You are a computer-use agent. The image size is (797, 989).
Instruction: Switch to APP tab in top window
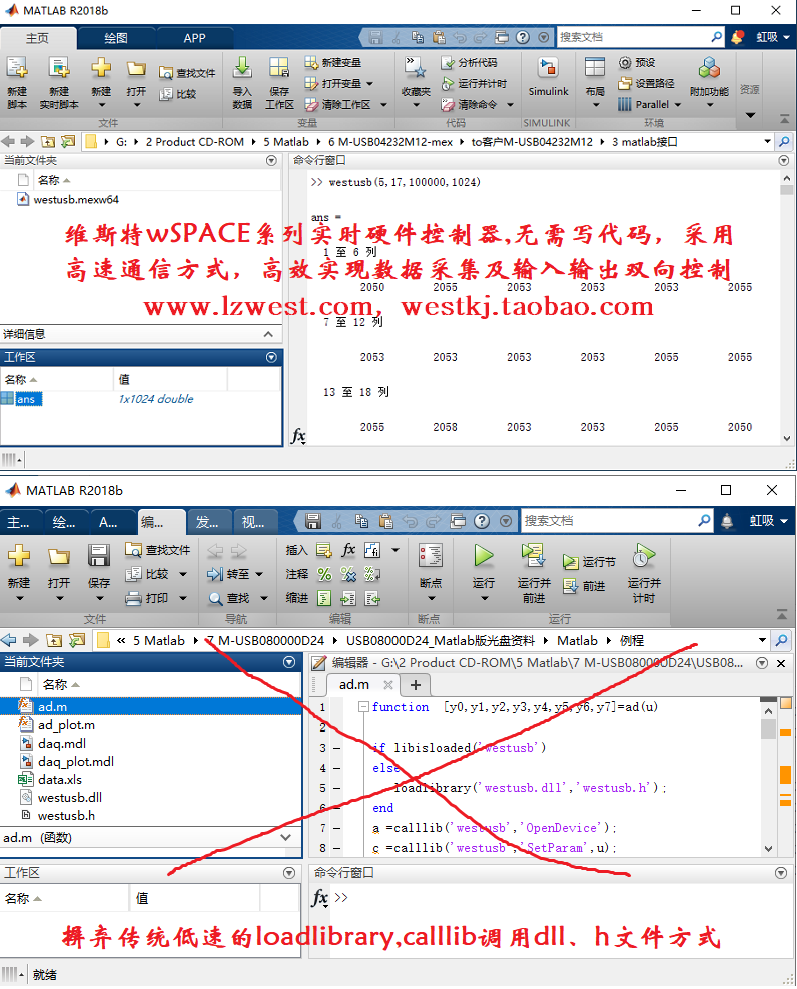pyautogui.click(x=194, y=38)
